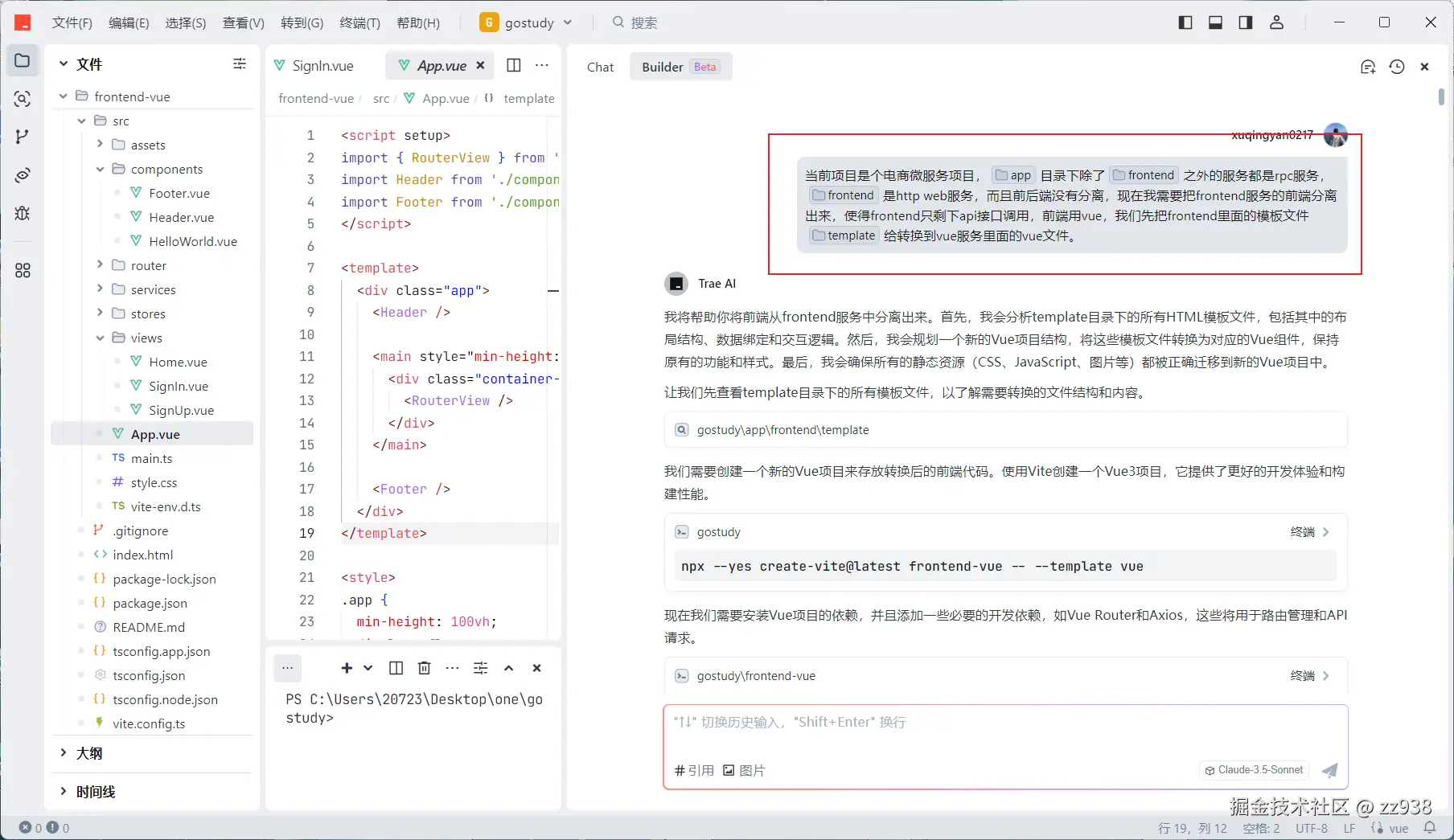Screen dimensions: 1454x840
Task: Open the gostudy command in terminal link
Action: [1309, 532]
